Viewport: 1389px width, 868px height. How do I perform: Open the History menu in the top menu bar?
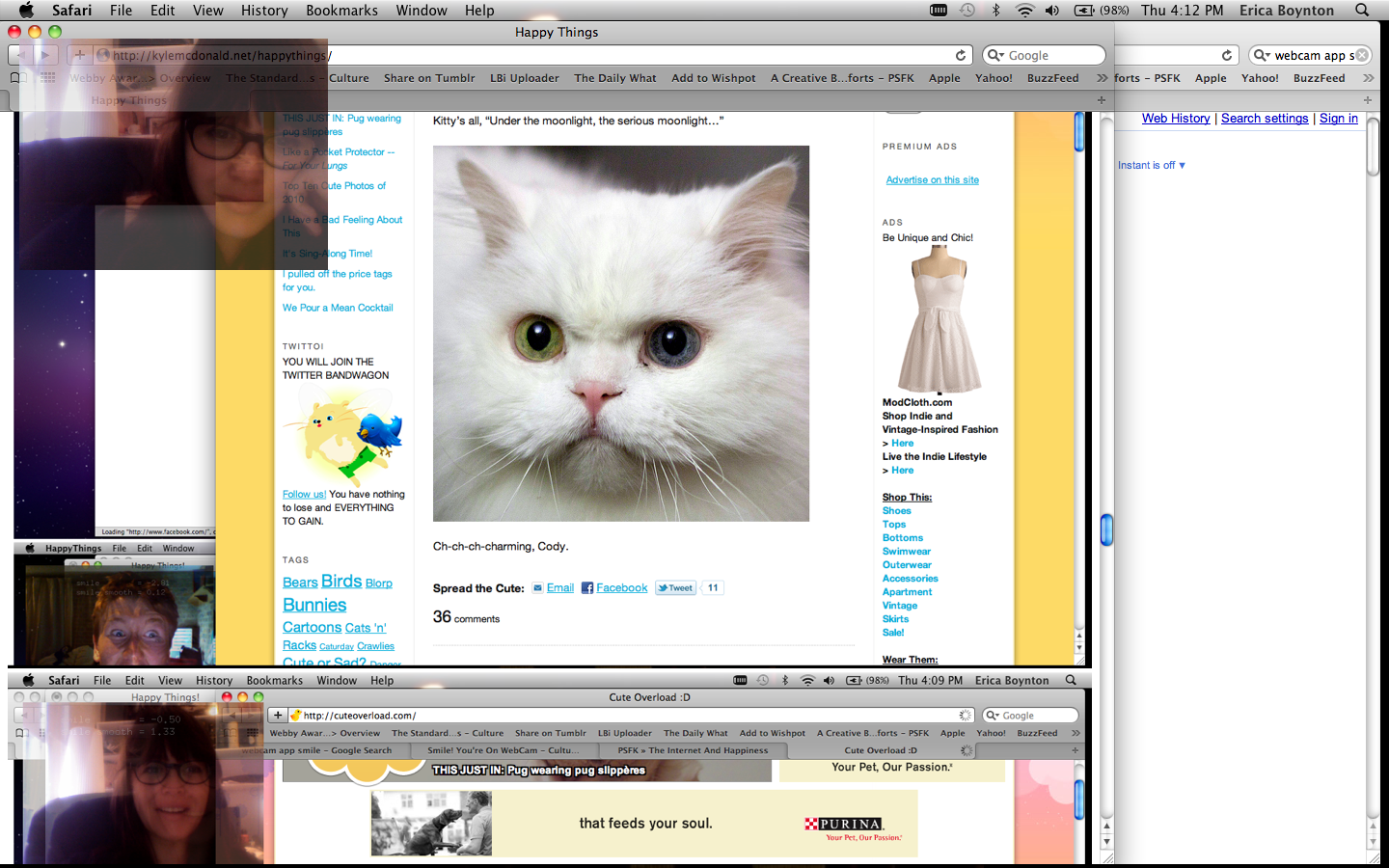click(264, 10)
